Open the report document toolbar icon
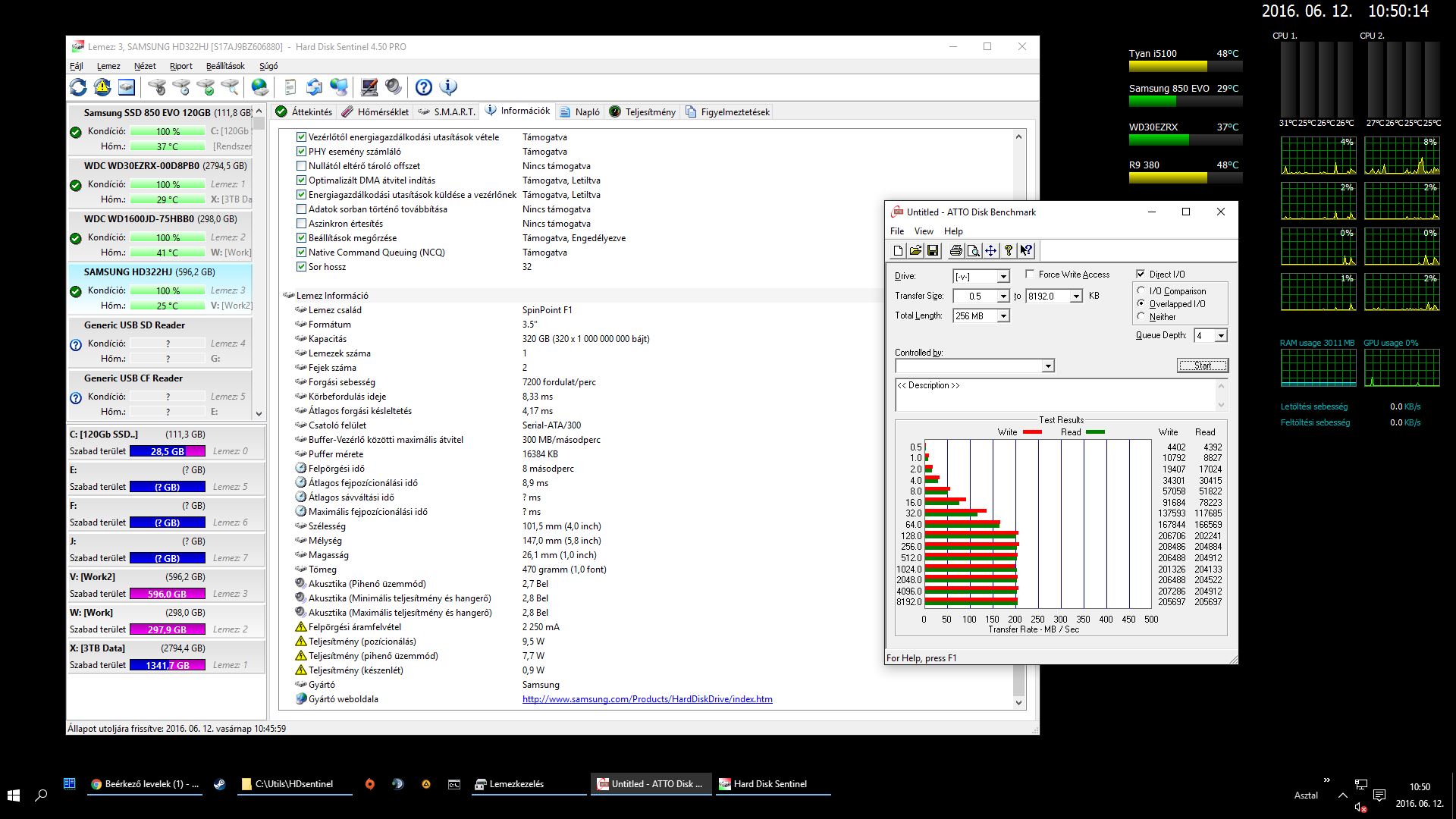 point(290,87)
